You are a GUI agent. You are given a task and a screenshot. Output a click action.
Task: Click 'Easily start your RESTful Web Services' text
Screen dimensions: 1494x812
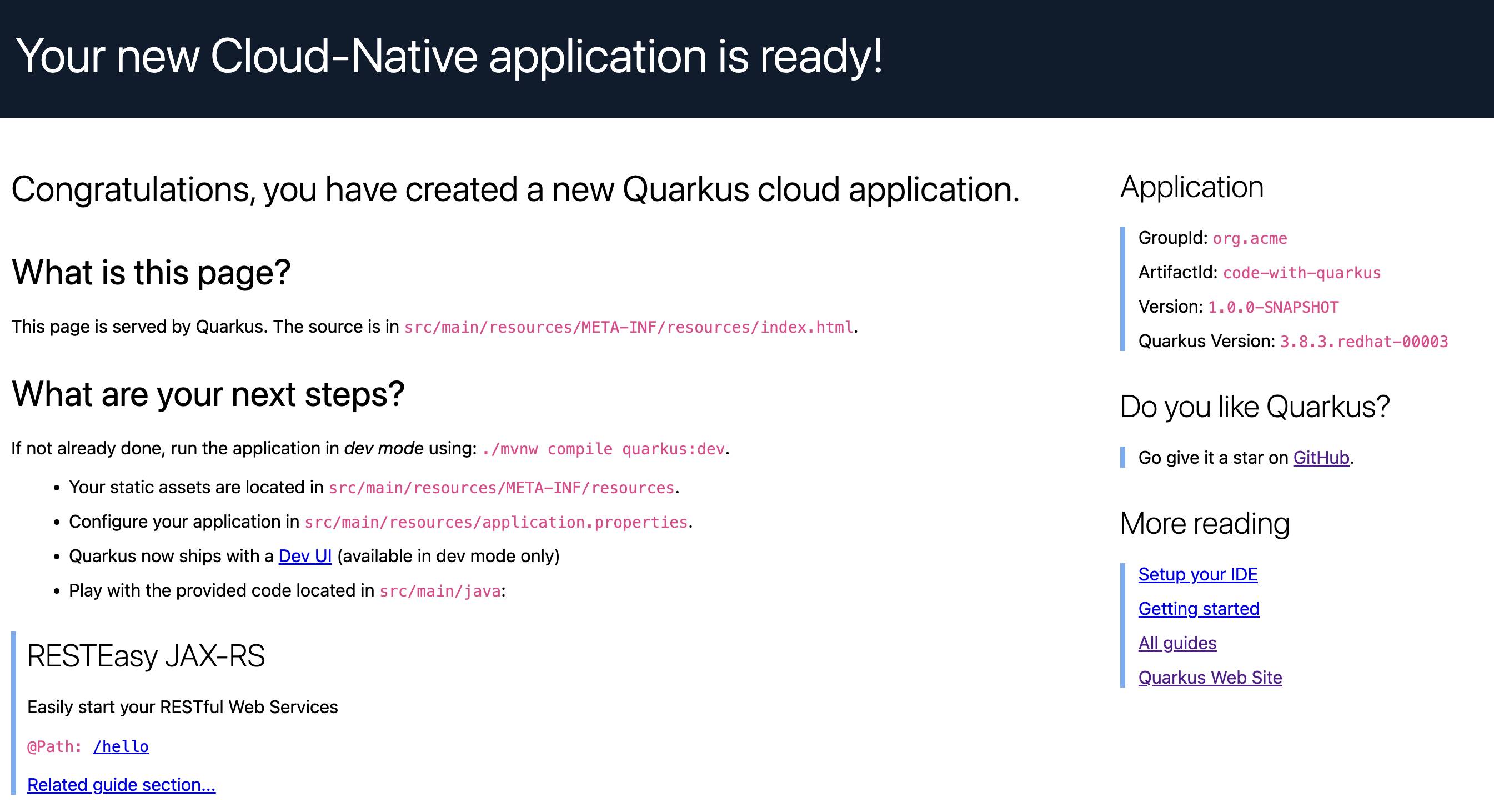182,707
